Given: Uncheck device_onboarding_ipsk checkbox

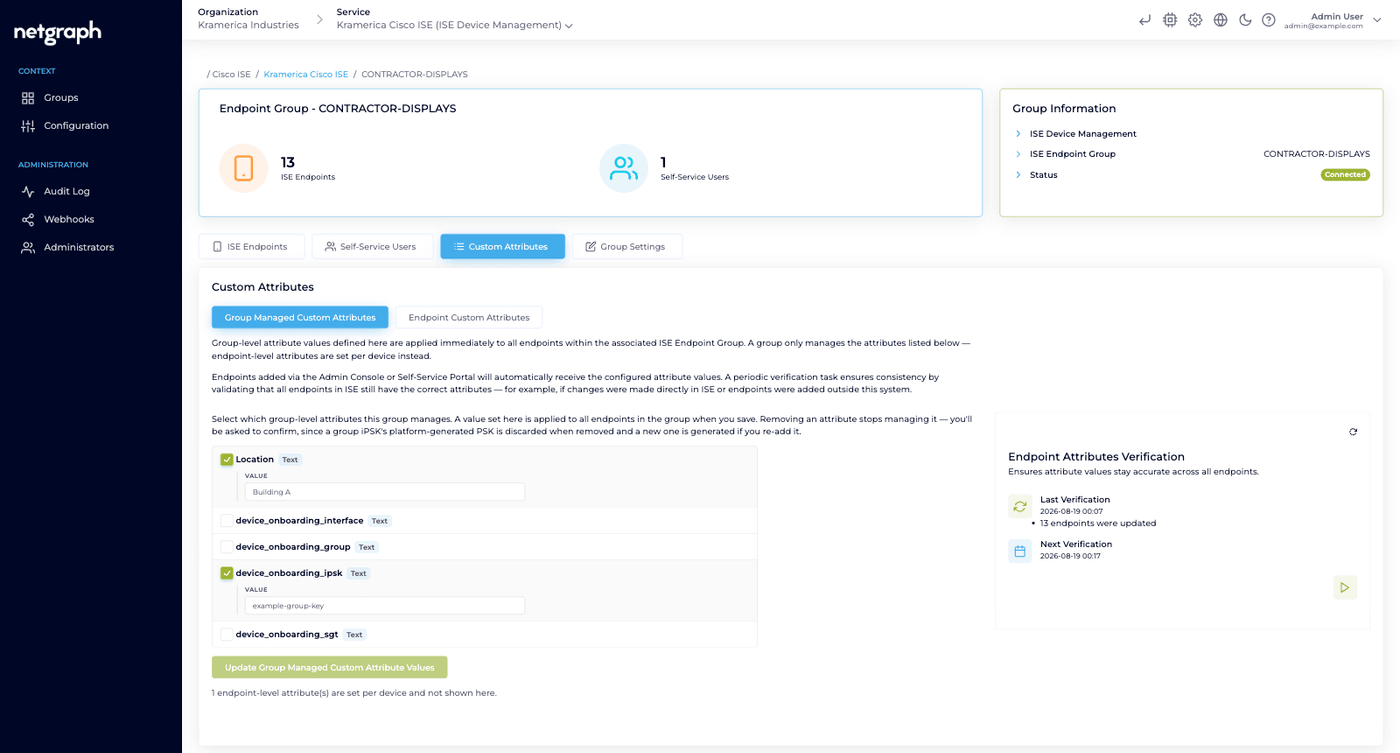Looking at the screenshot, I should click(x=227, y=573).
